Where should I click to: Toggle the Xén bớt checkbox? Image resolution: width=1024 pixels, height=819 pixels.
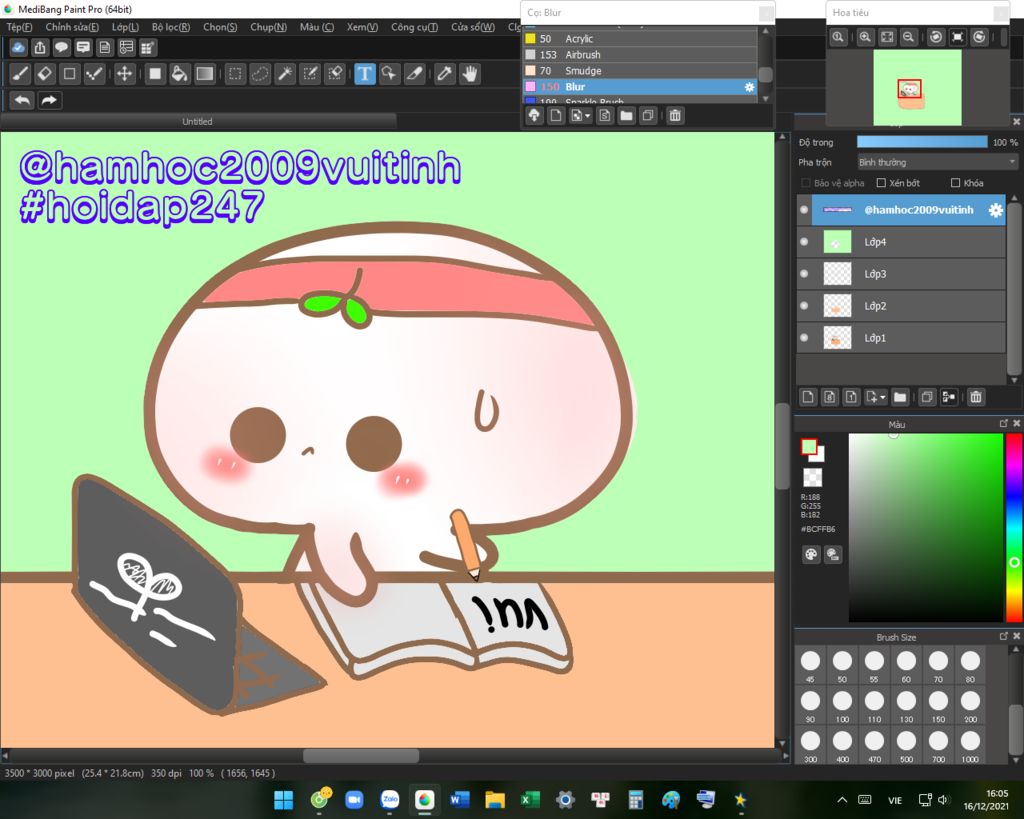pyautogui.click(x=881, y=183)
